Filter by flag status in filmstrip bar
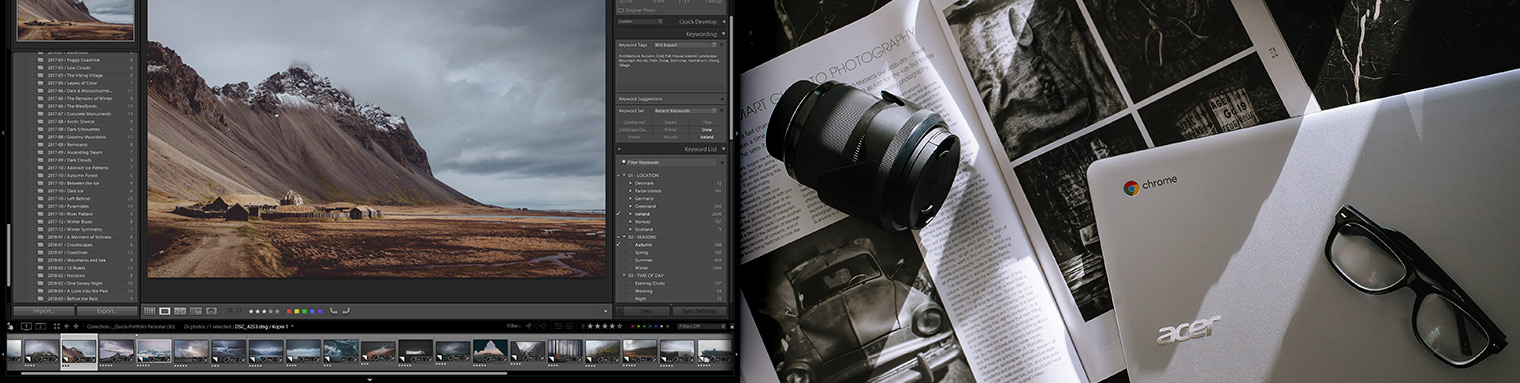This screenshot has height=383, width=1520. (x=536, y=326)
